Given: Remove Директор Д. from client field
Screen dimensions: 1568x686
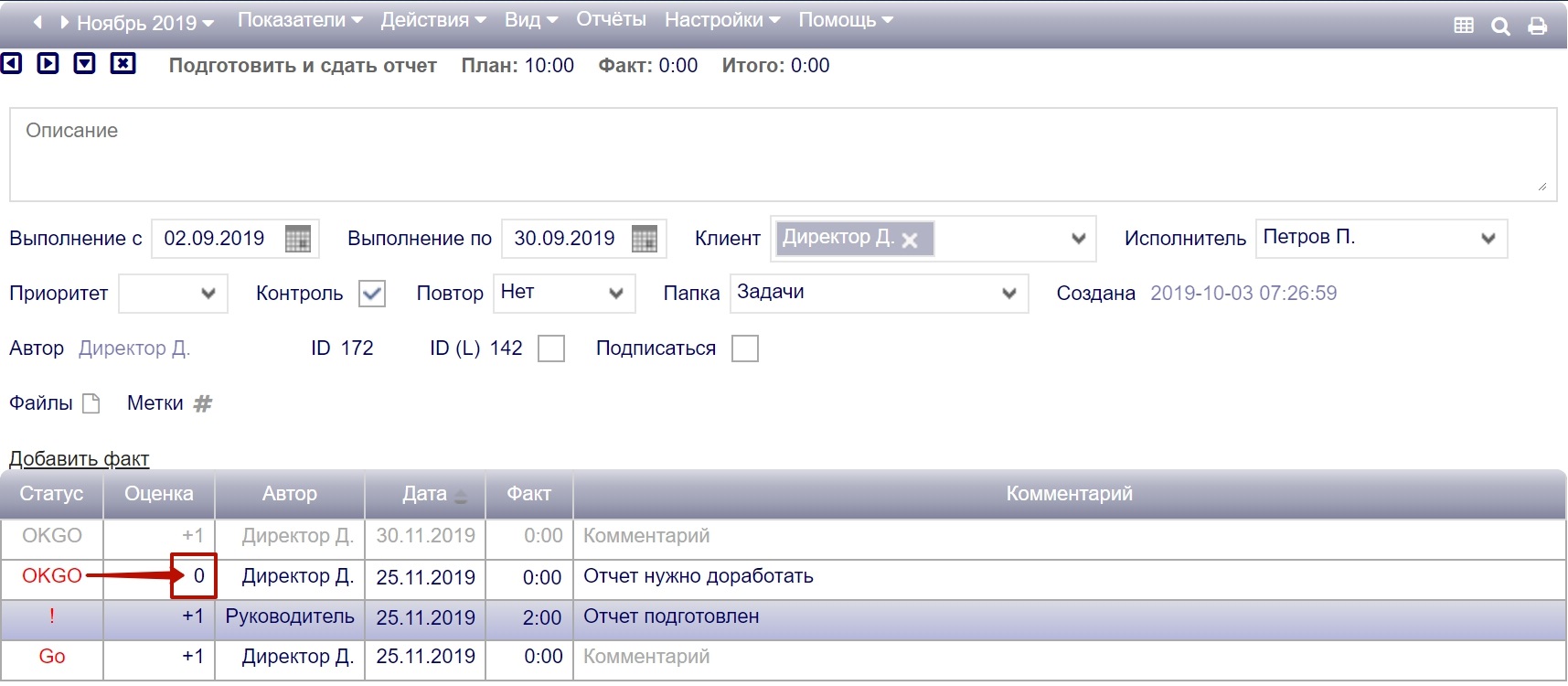Looking at the screenshot, I should [x=910, y=241].
